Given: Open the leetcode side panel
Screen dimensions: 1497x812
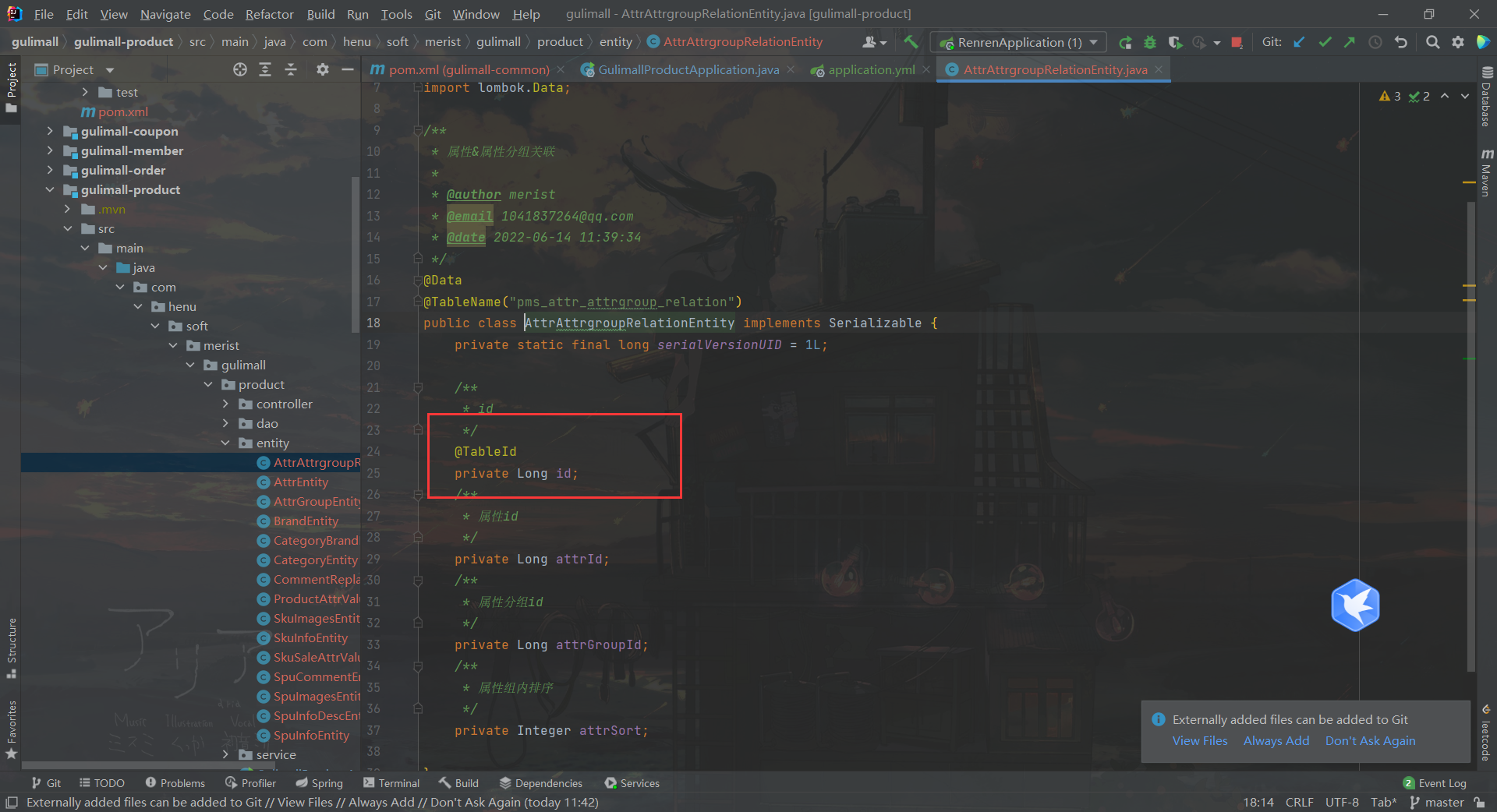Looking at the screenshot, I should click(1486, 733).
